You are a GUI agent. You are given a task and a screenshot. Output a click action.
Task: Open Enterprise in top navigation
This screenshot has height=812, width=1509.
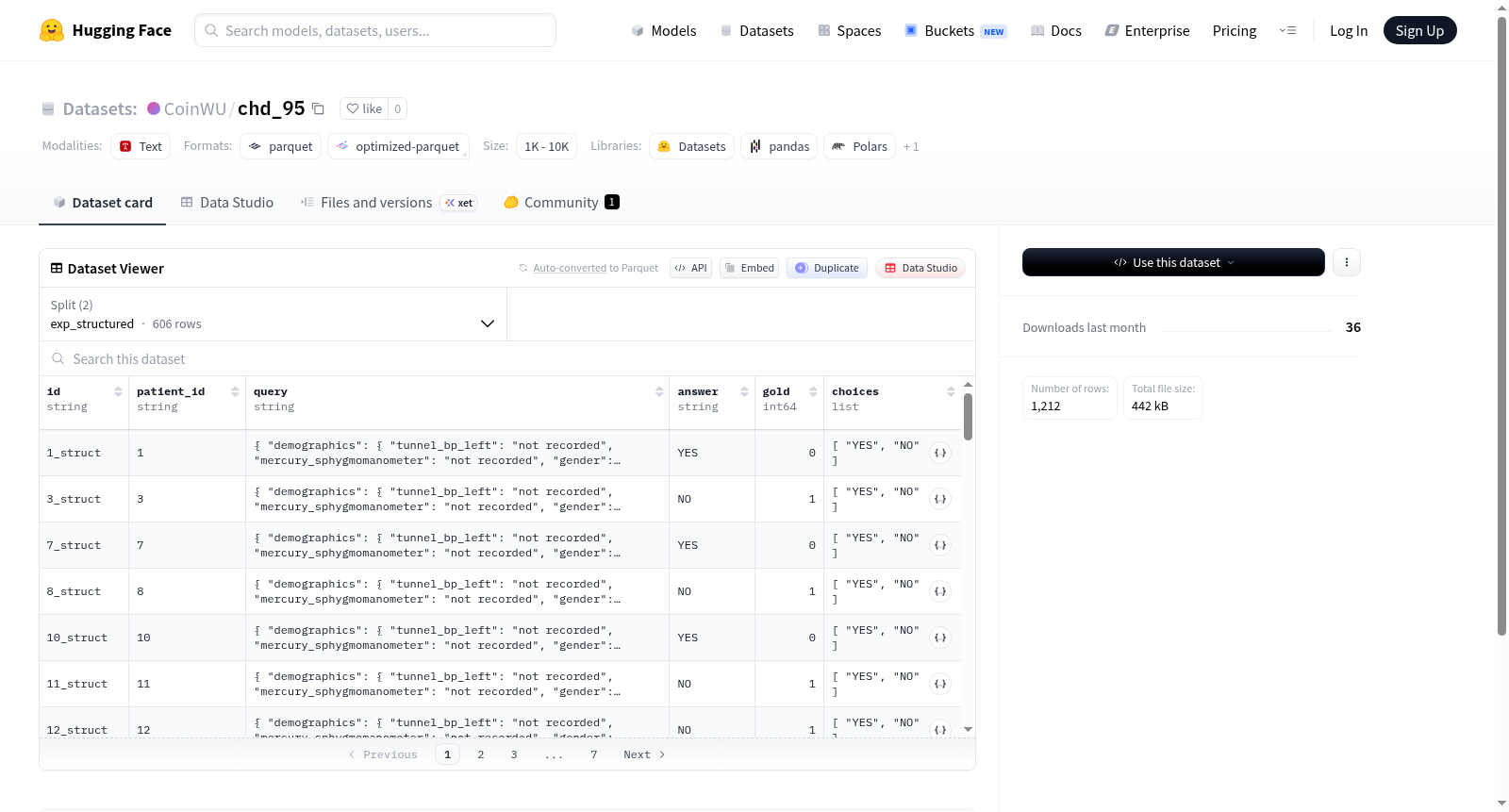point(1147,31)
